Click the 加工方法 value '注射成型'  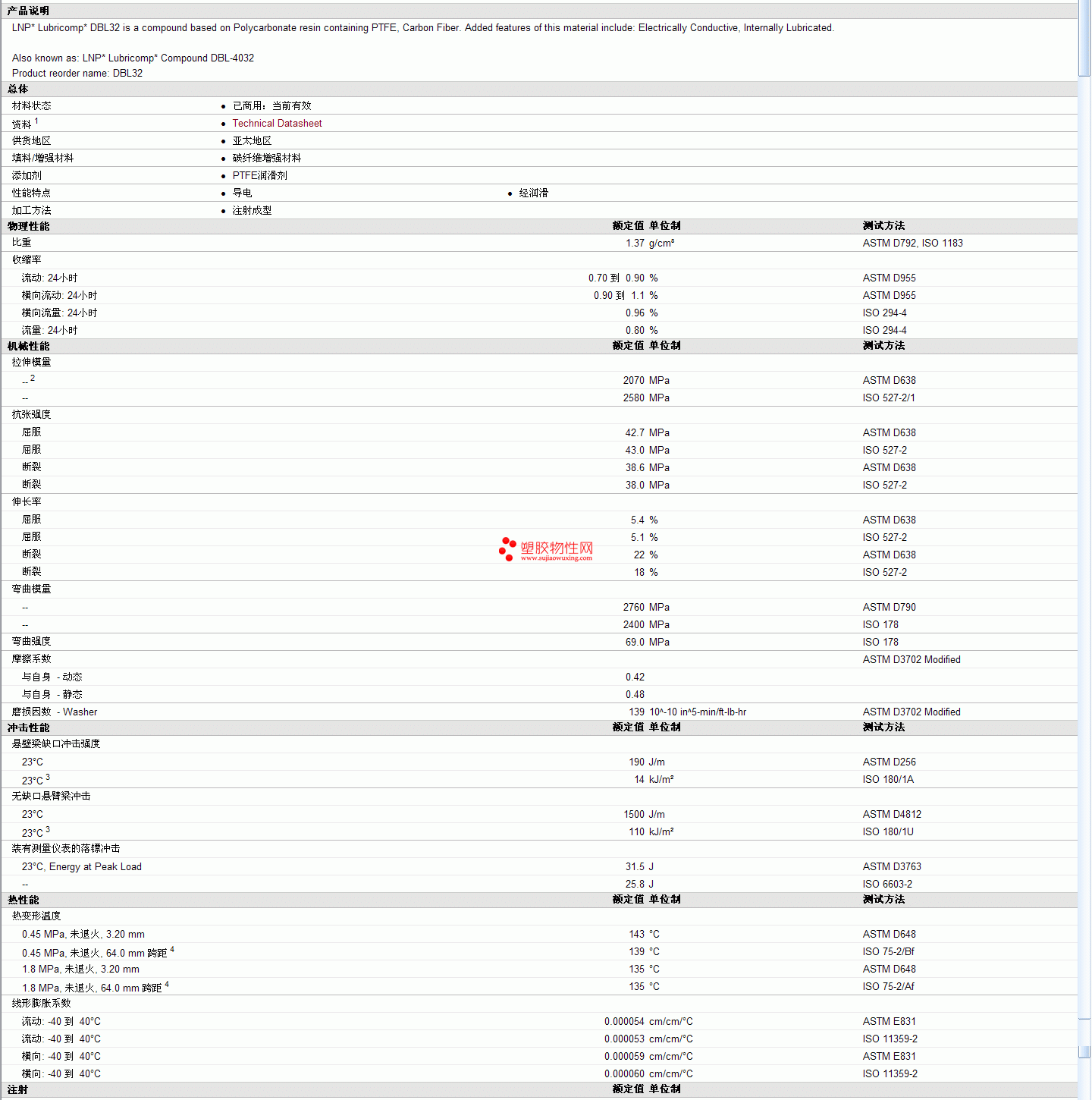tap(252, 210)
